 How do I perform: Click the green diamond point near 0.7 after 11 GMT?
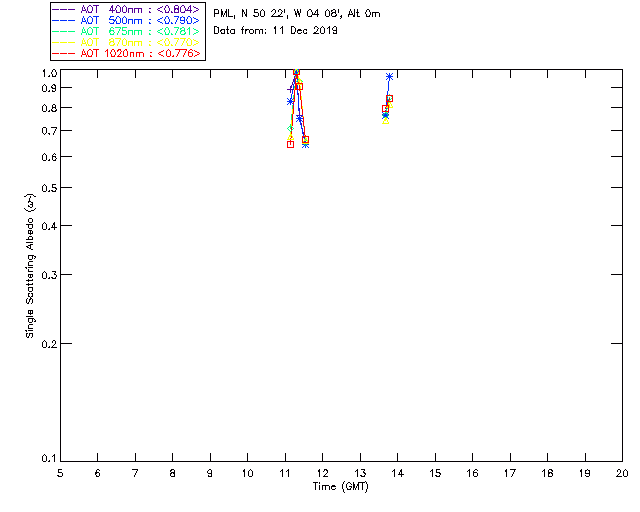pyautogui.click(x=290, y=129)
